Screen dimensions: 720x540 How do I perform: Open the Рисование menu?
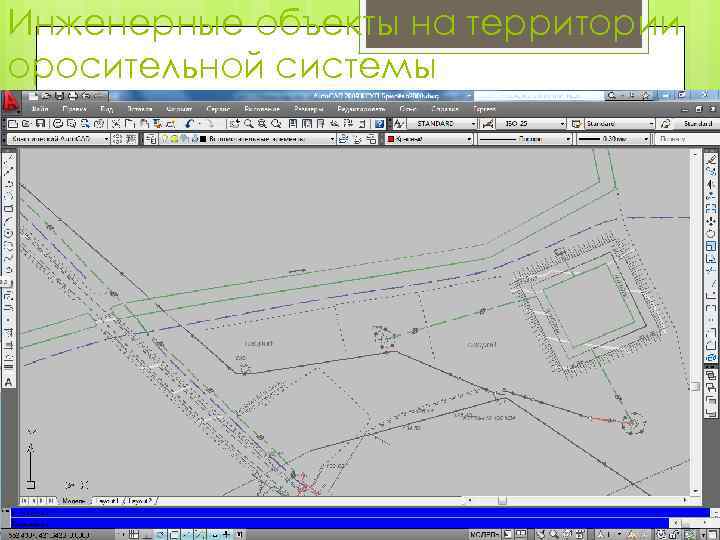point(262,109)
